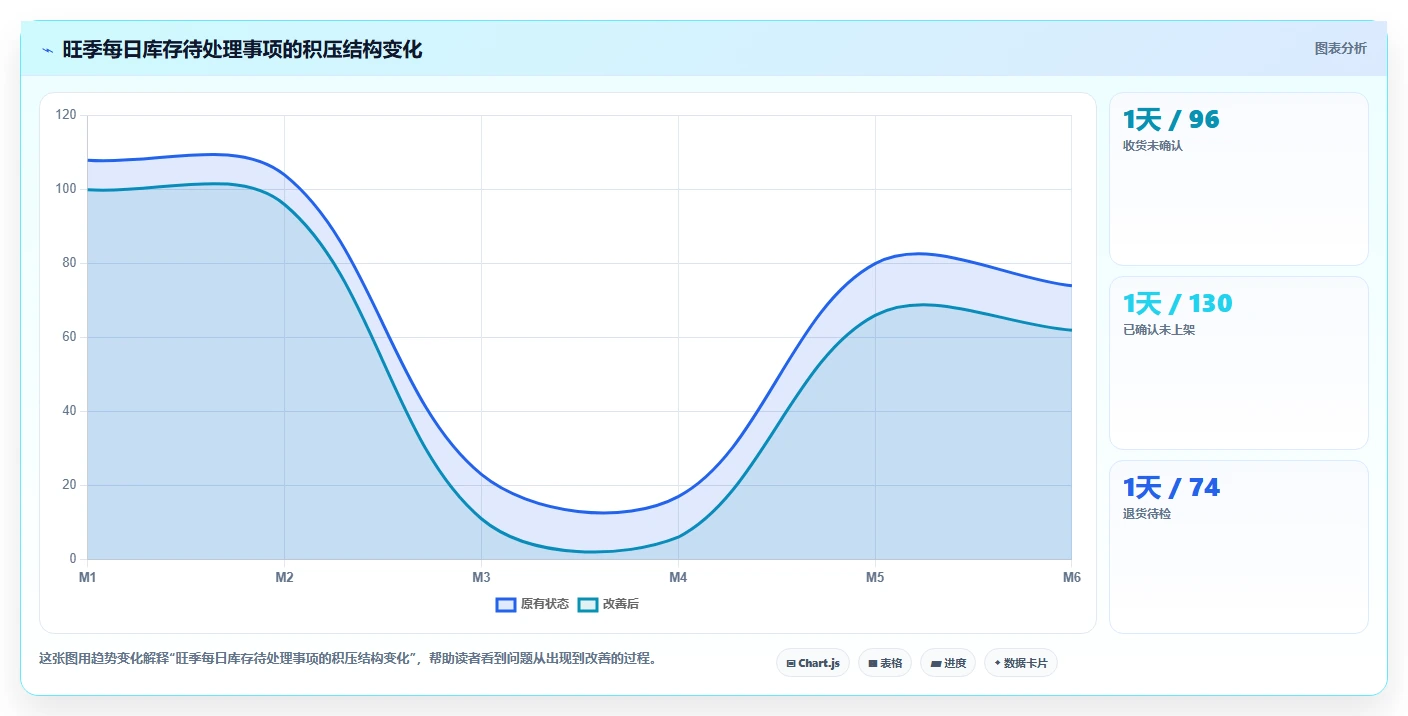The width and height of the screenshot is (1408, 716).
Task: Click the teal 改善后 legend color box
Action: (x=588, y=604)
